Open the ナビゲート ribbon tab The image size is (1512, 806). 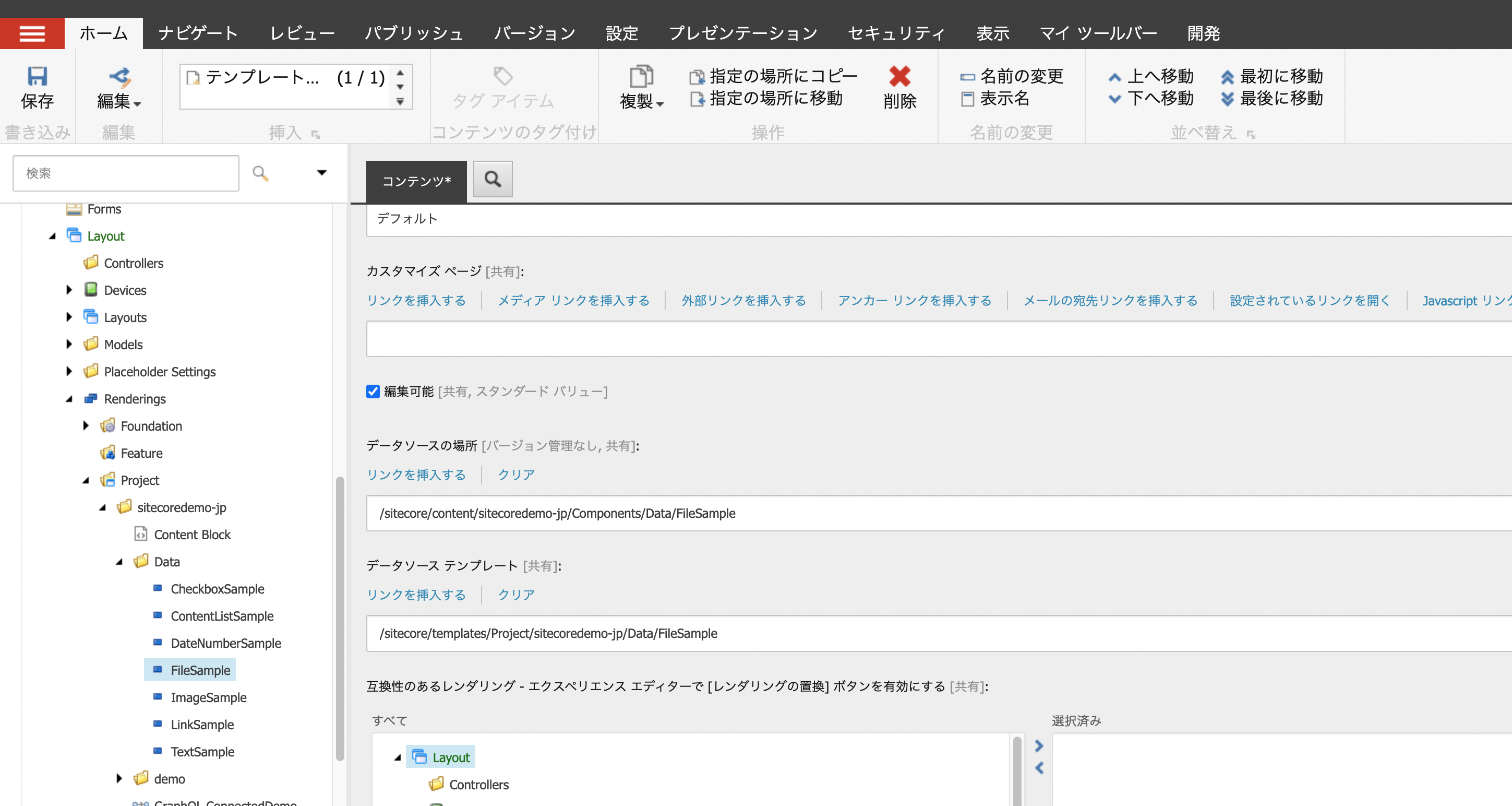[198, 33]
